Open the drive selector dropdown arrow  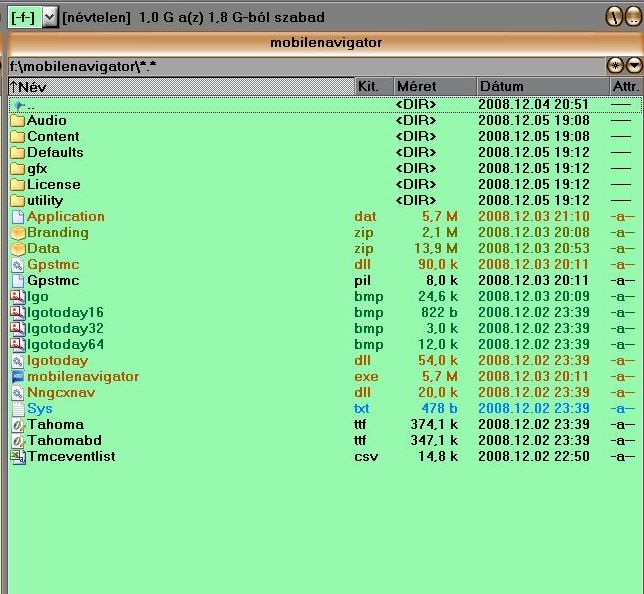[50, 17]
